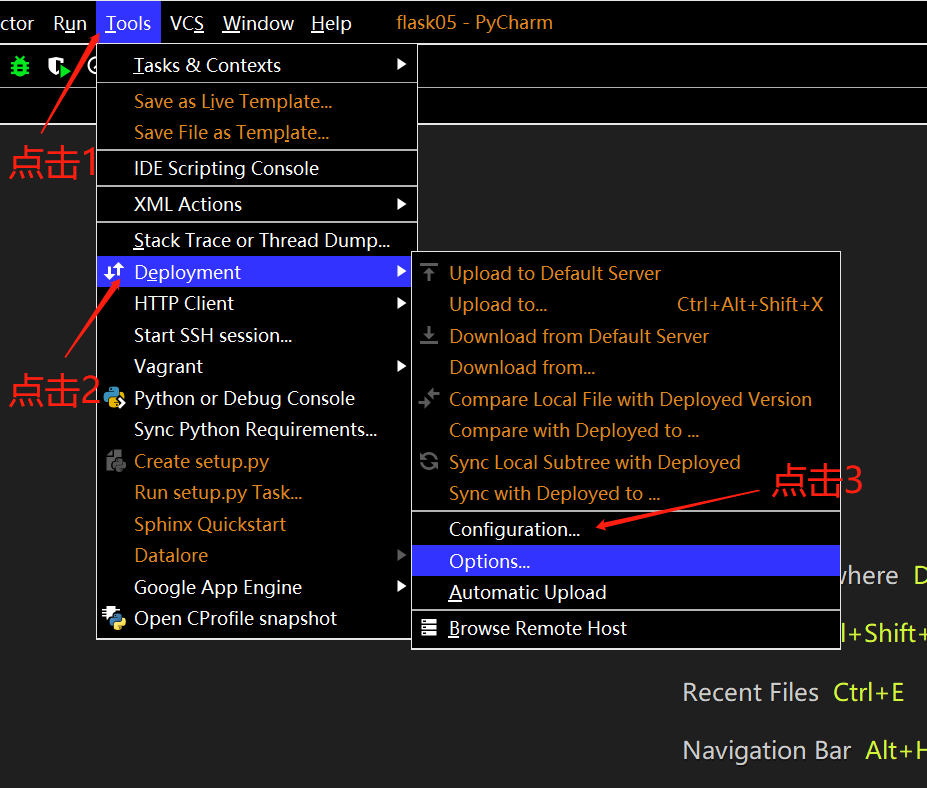The height and width of the screenshot is (788, 927).
Task: Open the Tools menu
Action: (x=128, y=22)
